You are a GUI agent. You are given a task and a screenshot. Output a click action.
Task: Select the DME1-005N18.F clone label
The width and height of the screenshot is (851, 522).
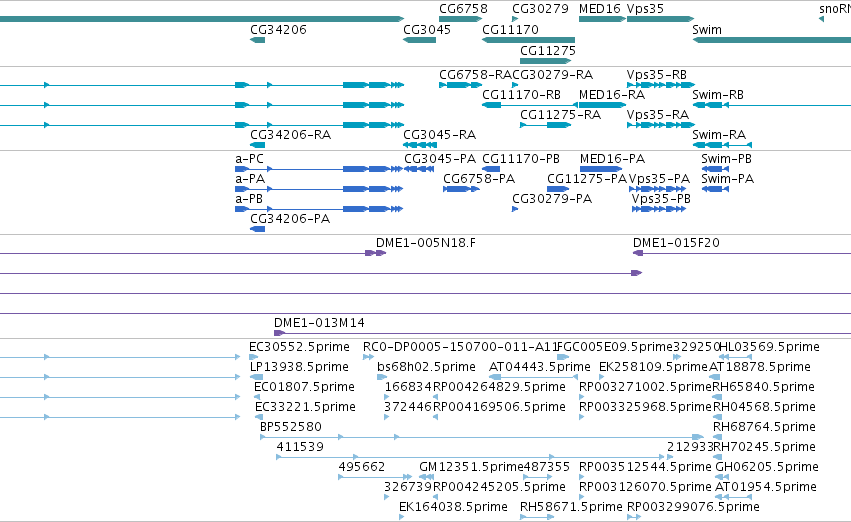[x=426, y=243]
